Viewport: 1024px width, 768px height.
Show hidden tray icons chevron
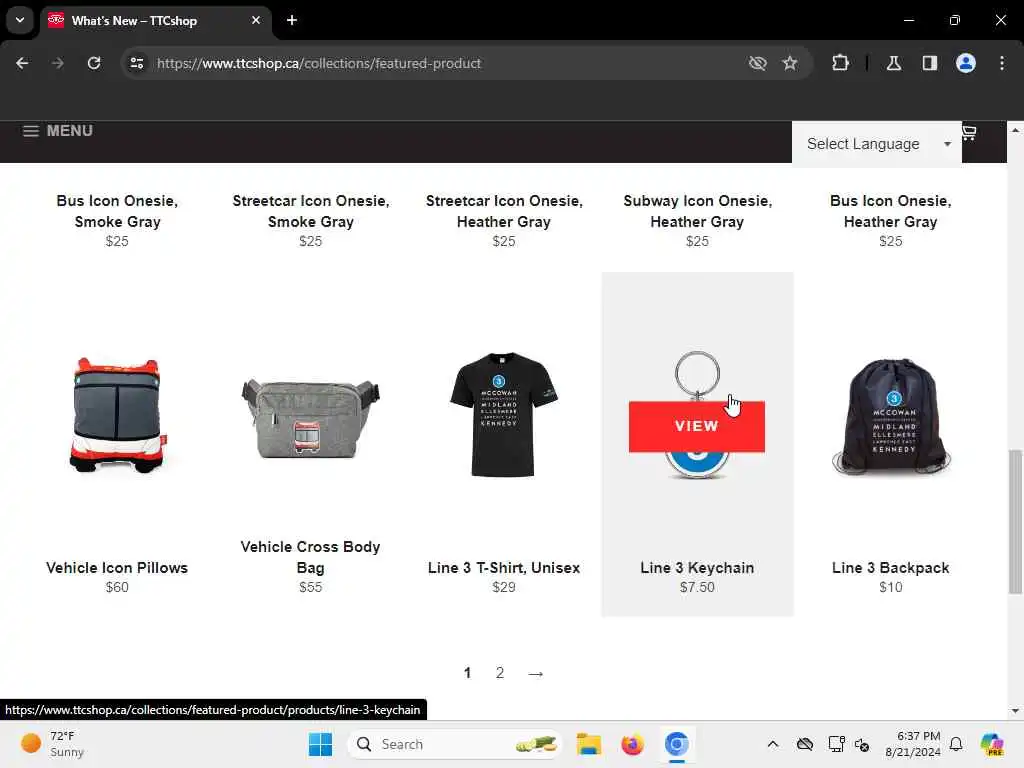(x=773, y=744)
